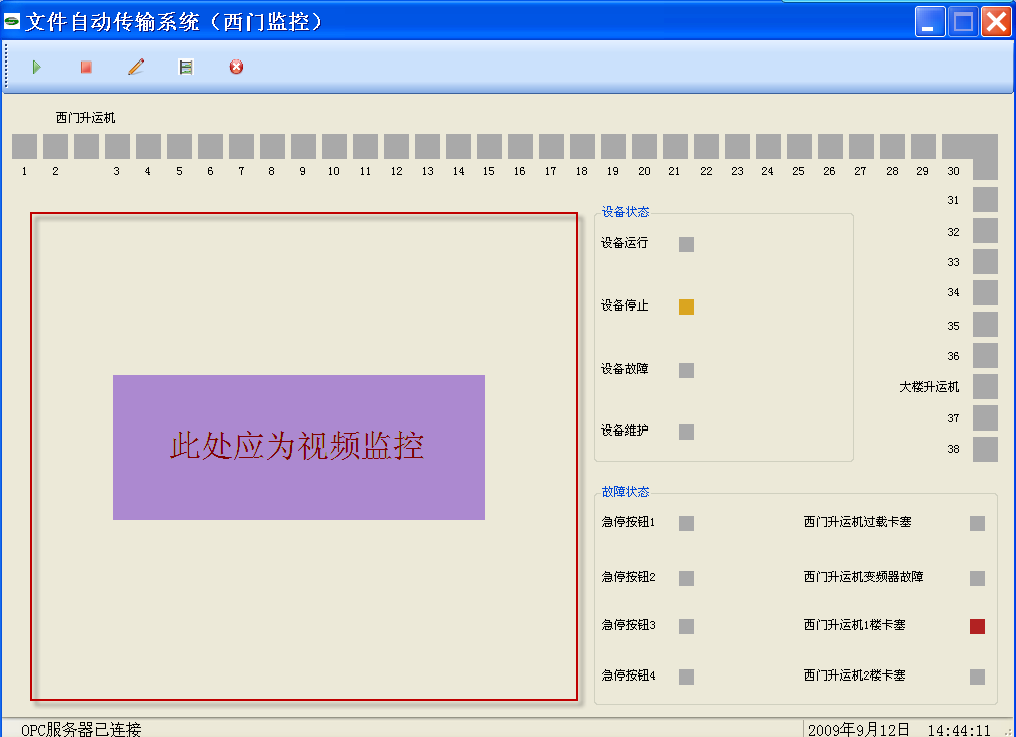Viewport: 1016px width, 737px height.
Task: Click position indicator square numbered 29
Action: 923,146
